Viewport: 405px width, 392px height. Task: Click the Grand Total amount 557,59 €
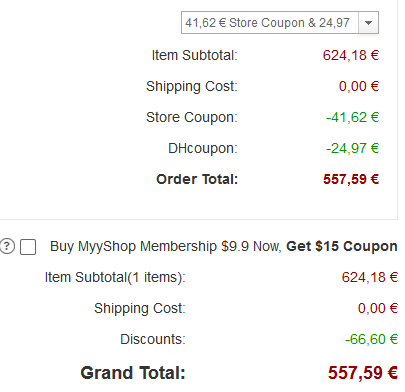point(363,373)
